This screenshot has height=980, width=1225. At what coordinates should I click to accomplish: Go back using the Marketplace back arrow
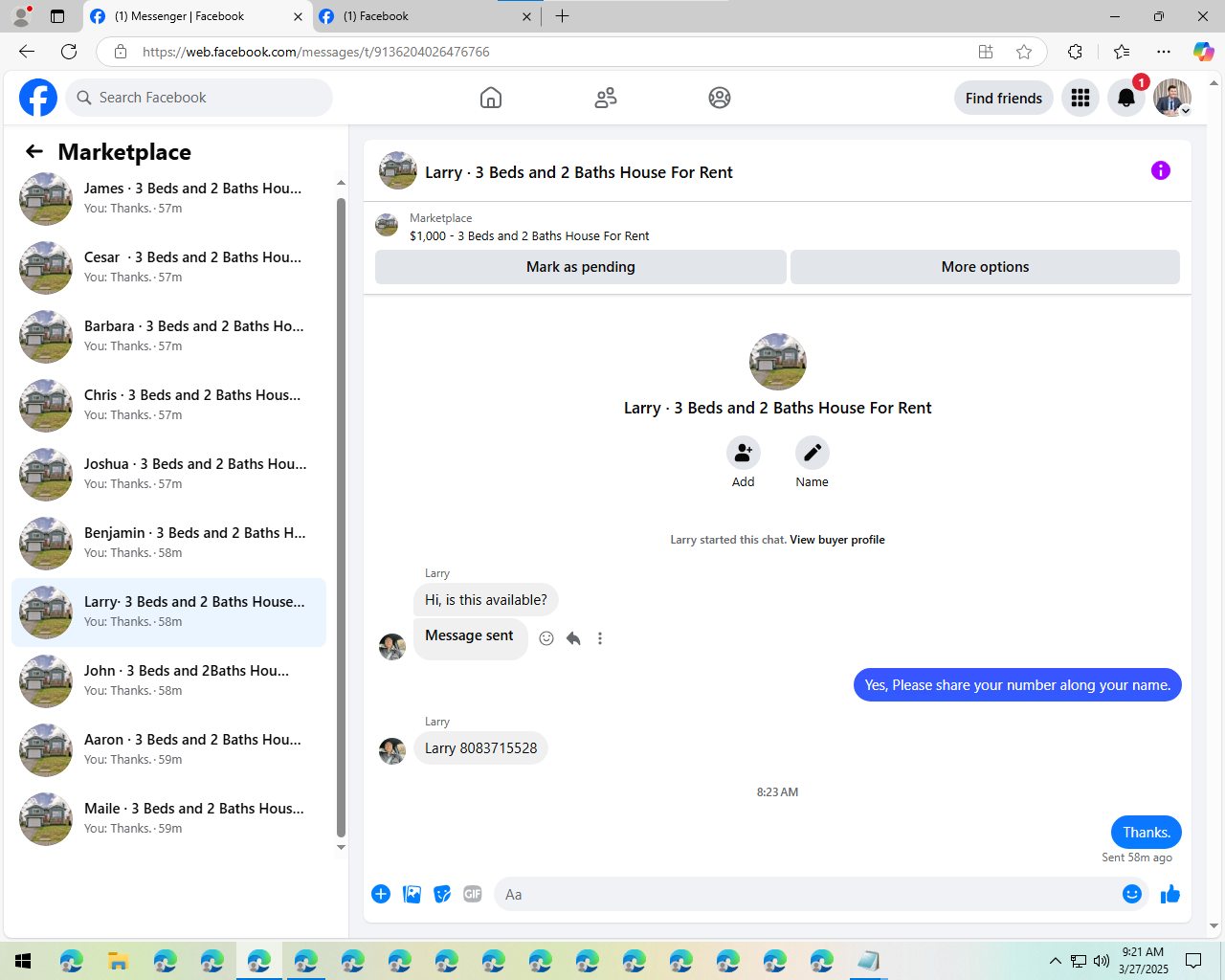click(34, 151)
